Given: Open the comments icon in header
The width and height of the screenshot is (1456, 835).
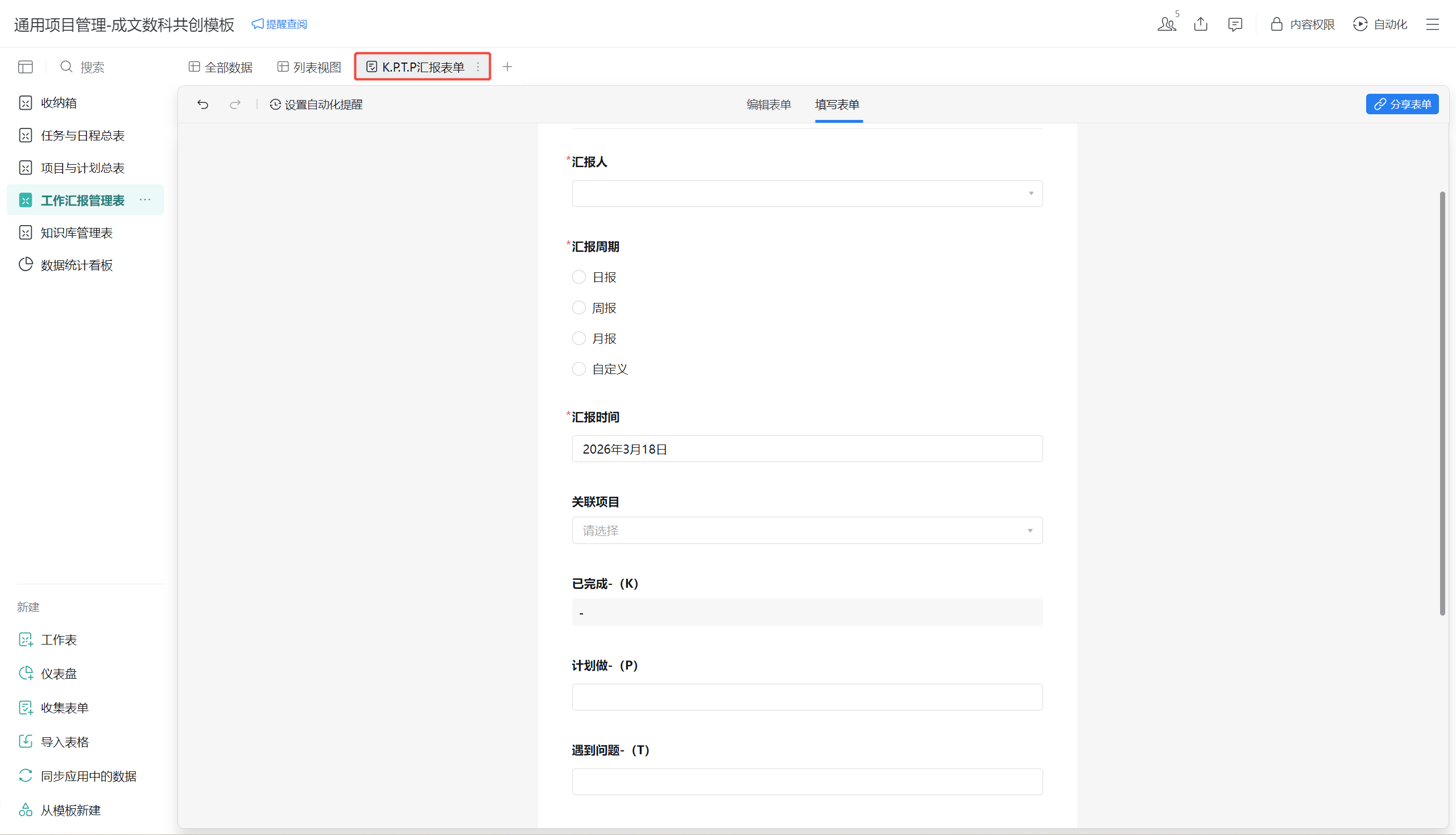Looking at the screenshot, I should pyautogui.click(x=1235, y=24).
